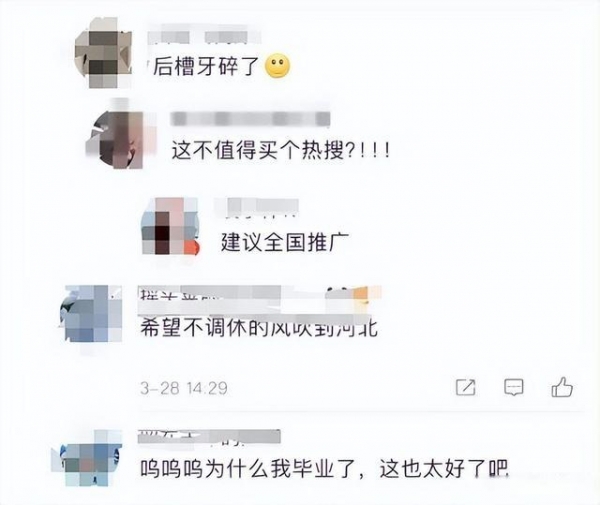This screenshot has height=505, width=600.
Task: Tap the 3-28 14:29 timestamp
Action: pyautogui.click(x=184, y=388)
